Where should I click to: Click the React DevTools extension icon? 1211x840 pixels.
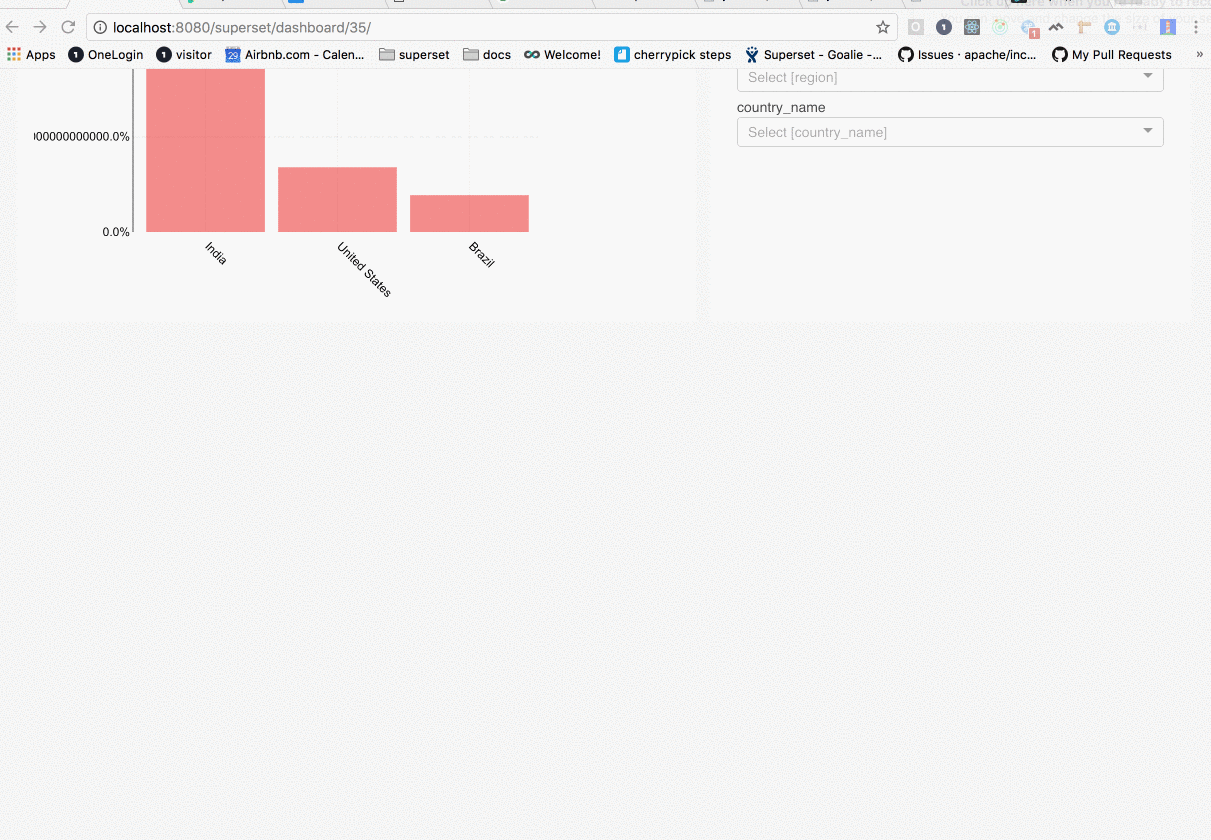(x=972, y=27)
